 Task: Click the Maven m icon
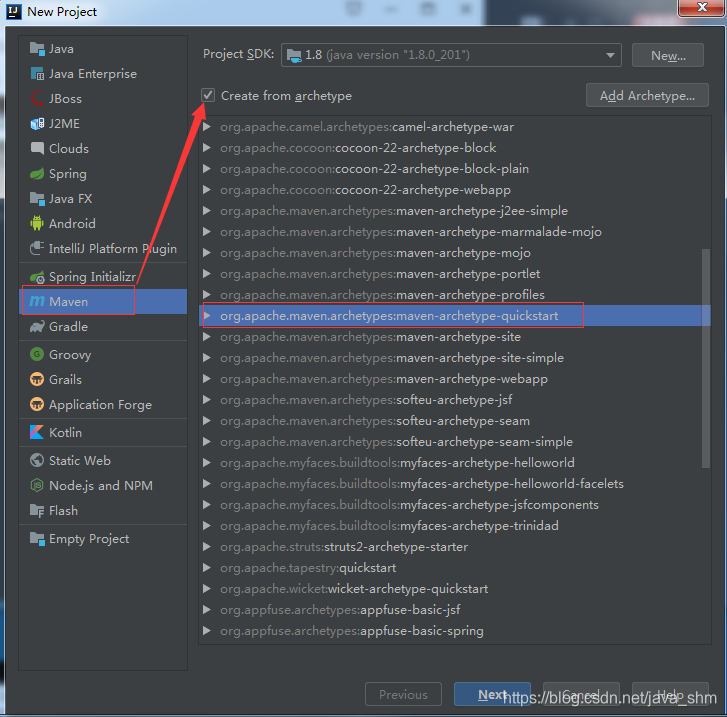37,301
